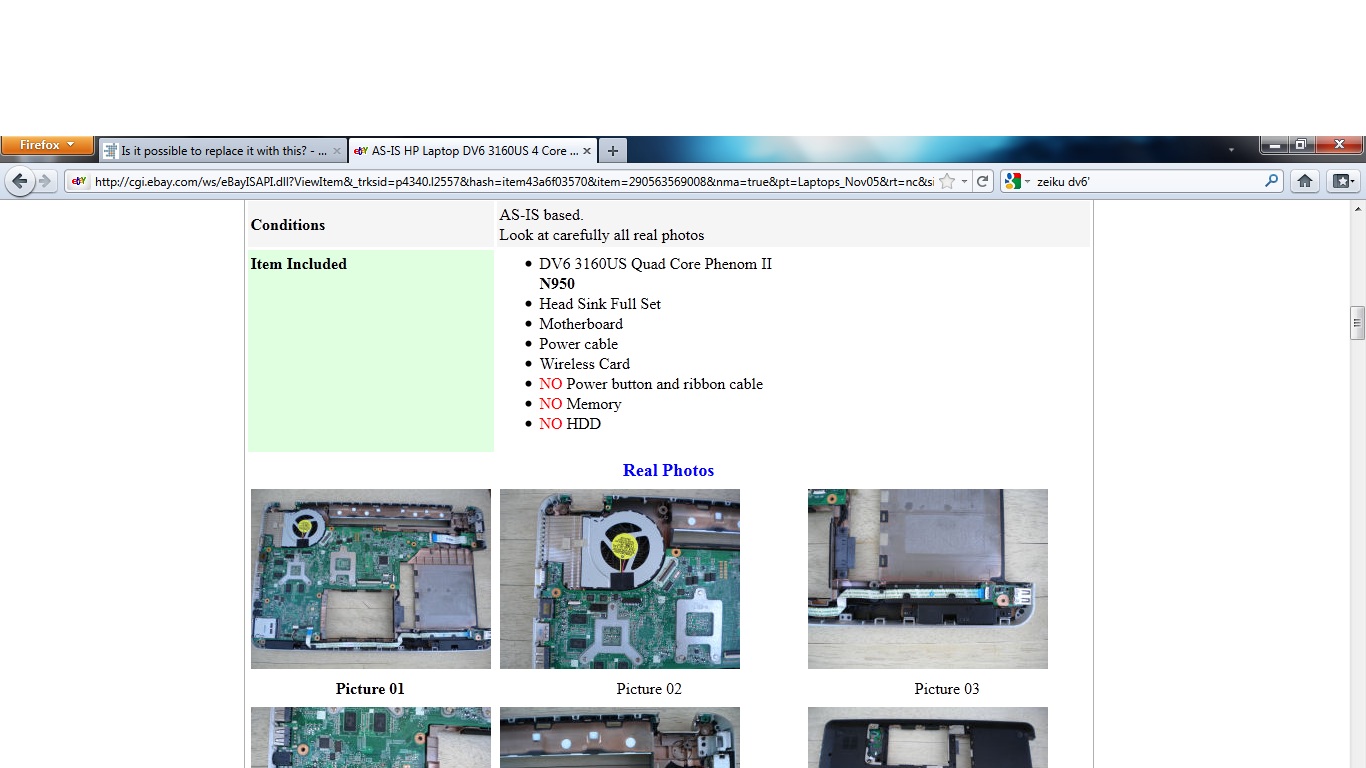
Task: Click the 'N950' bold text
Action: 557,284
